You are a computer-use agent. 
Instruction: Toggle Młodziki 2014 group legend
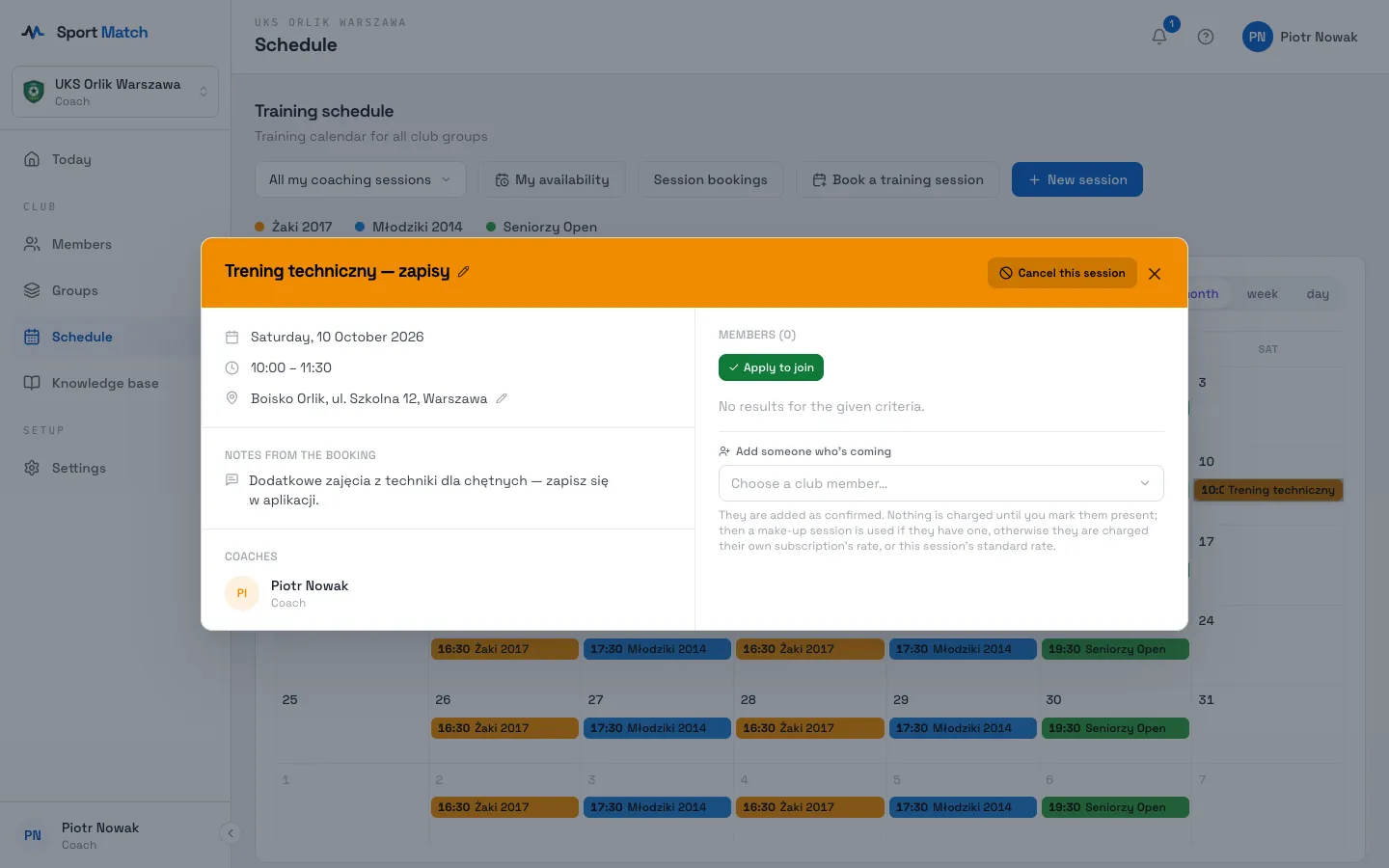click(x=409, y=227)
